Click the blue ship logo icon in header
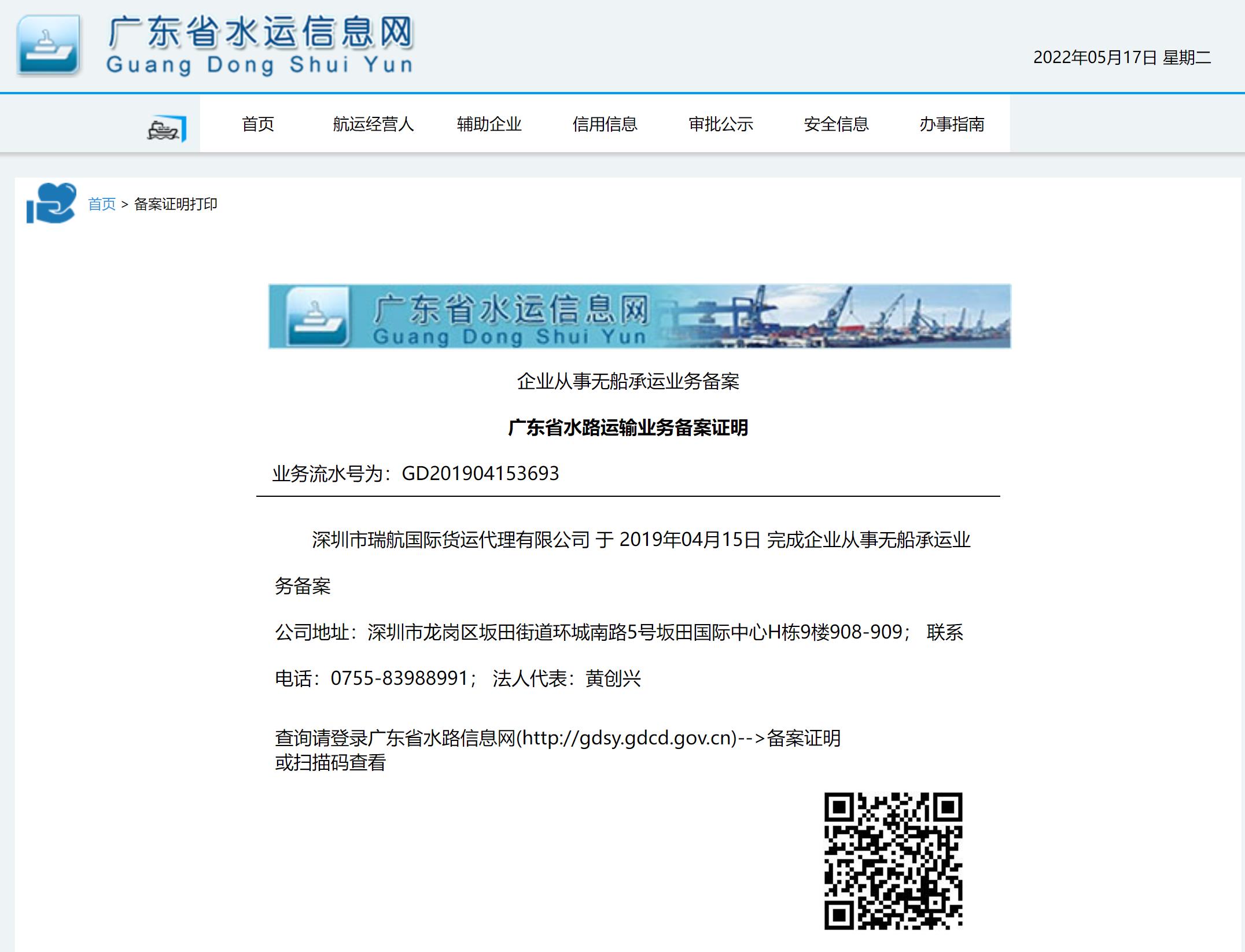The width and height of the screenshot is (1245, 952). pyautogui.click(x=48, y=45)
